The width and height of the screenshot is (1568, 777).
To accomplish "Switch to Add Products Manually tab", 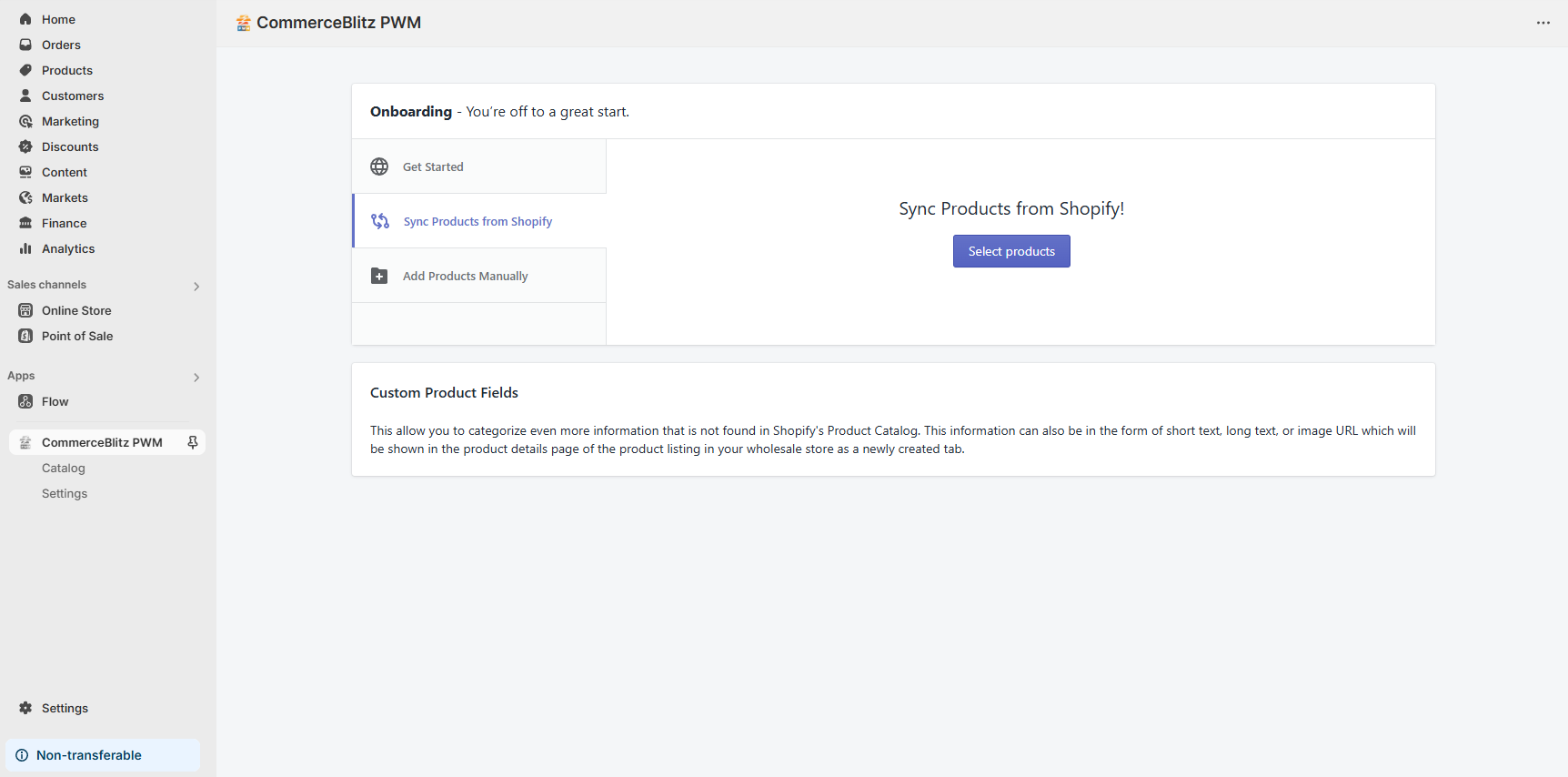I will (x=479, y=276).
